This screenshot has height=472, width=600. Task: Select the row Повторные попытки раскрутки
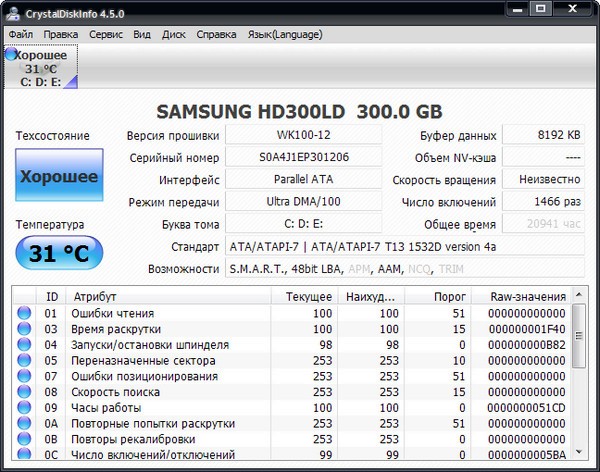pos(292,423)
